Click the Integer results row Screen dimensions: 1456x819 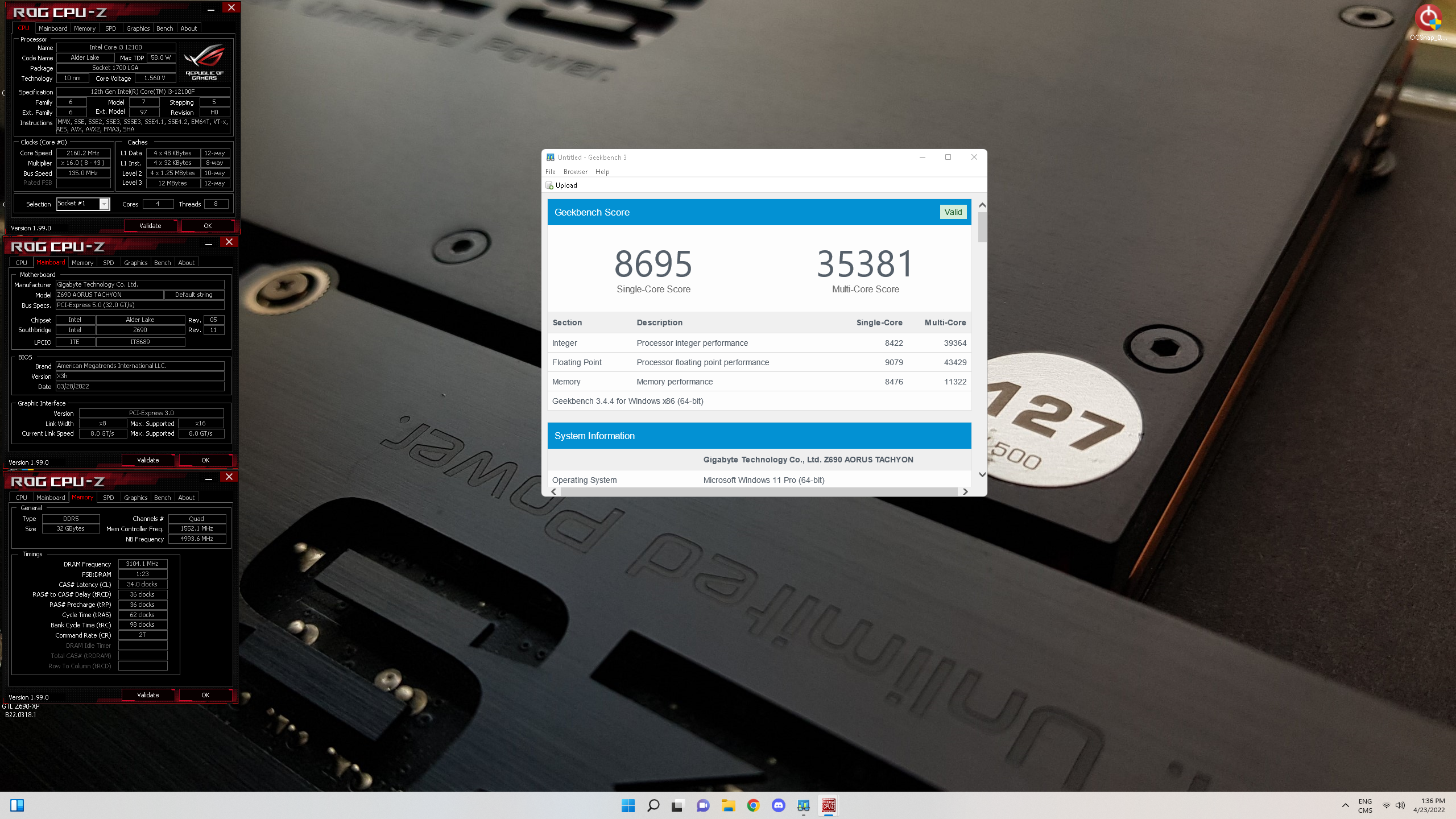coord(759,343)
